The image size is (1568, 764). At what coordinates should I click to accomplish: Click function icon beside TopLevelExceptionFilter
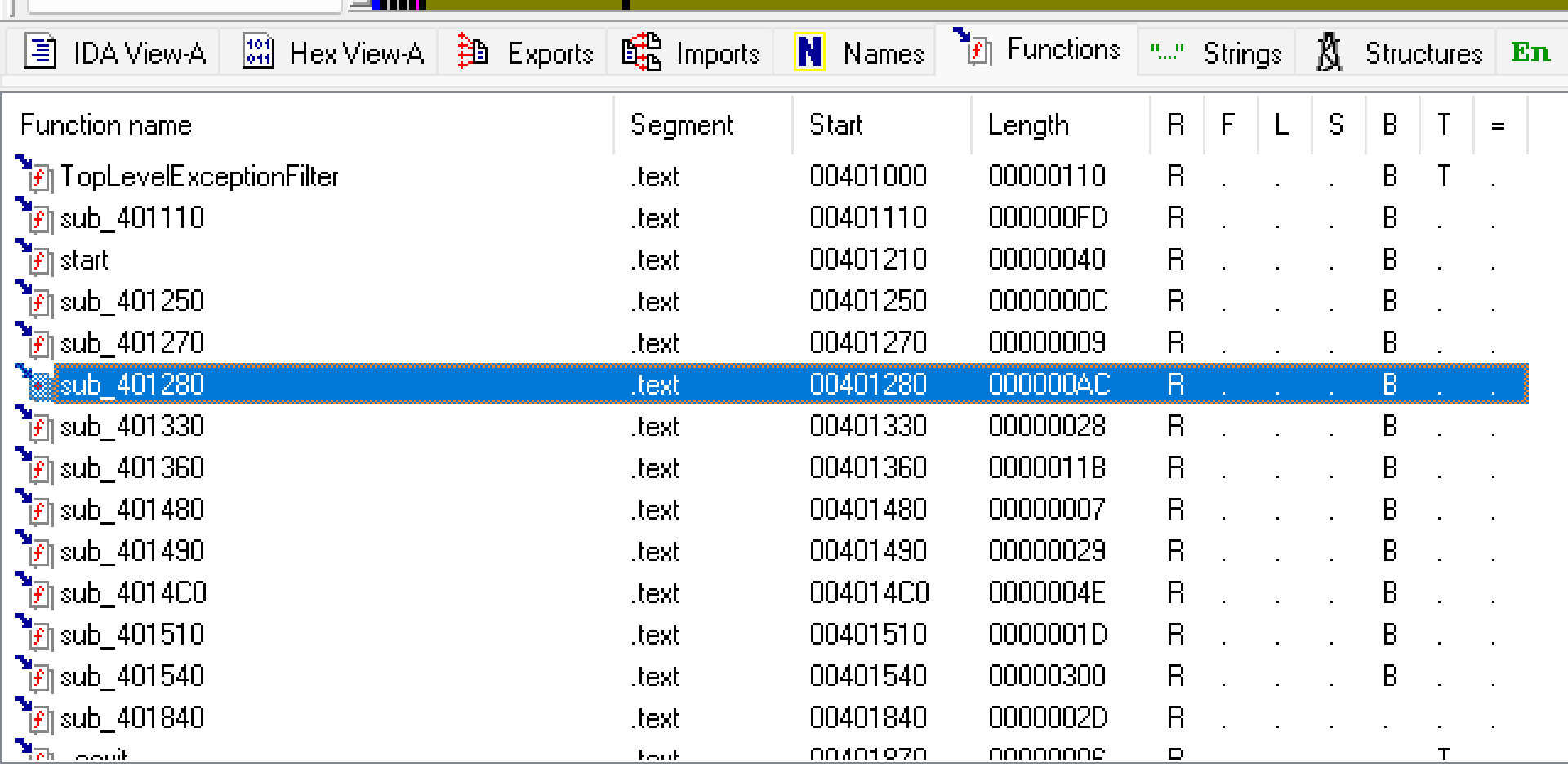coord(34,174)
